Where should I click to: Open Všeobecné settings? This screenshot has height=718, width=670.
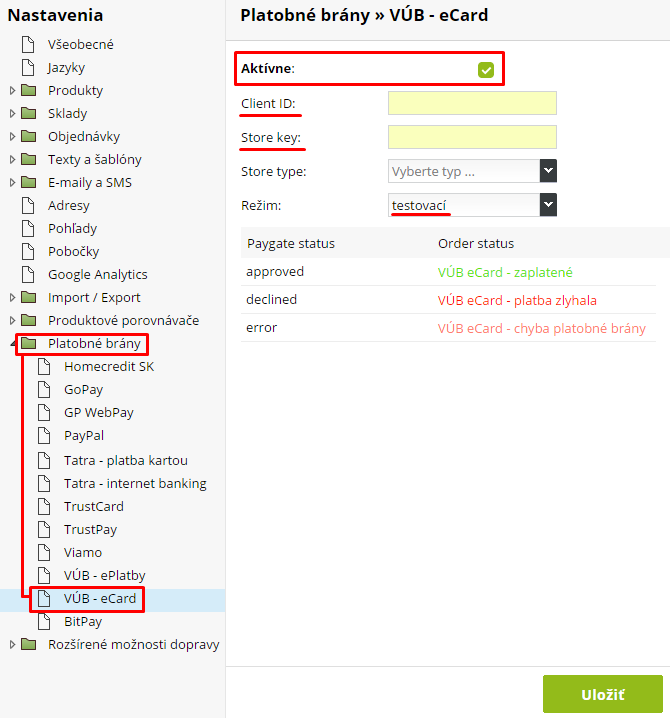(81, 44)
